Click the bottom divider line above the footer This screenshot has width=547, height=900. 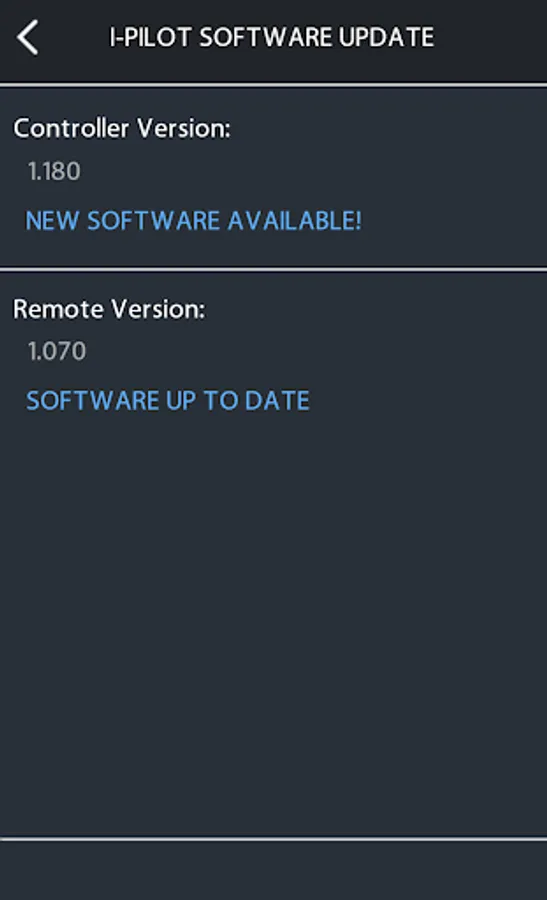[x=273, y=839]
